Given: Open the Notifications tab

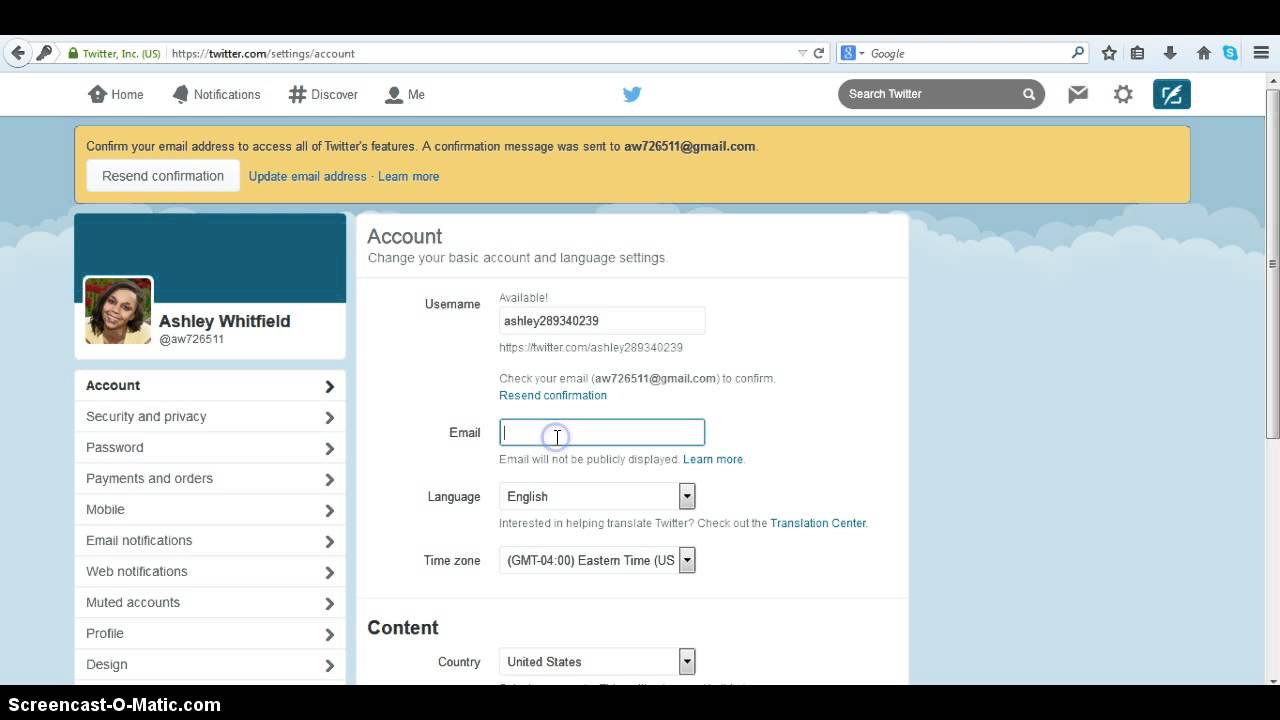Looking at the screenshot, I should (216, 94).
